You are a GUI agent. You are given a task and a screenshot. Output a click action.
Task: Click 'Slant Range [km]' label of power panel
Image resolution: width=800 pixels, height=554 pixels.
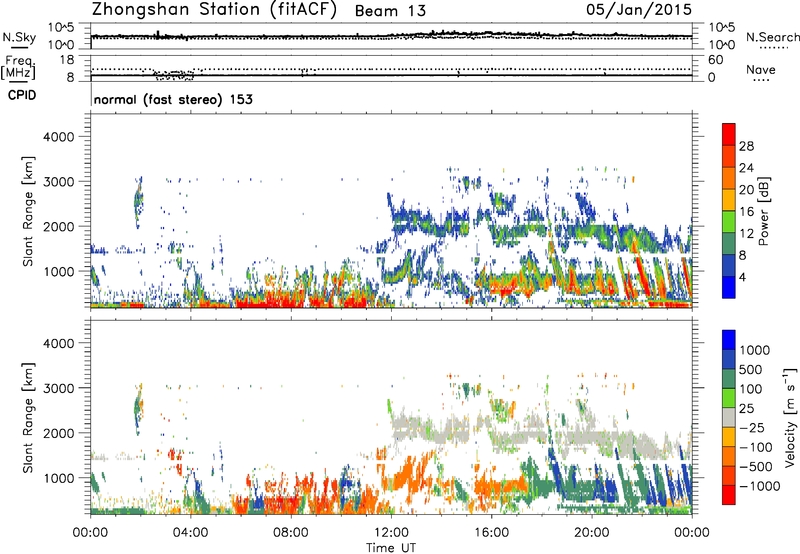coord(28,211)
